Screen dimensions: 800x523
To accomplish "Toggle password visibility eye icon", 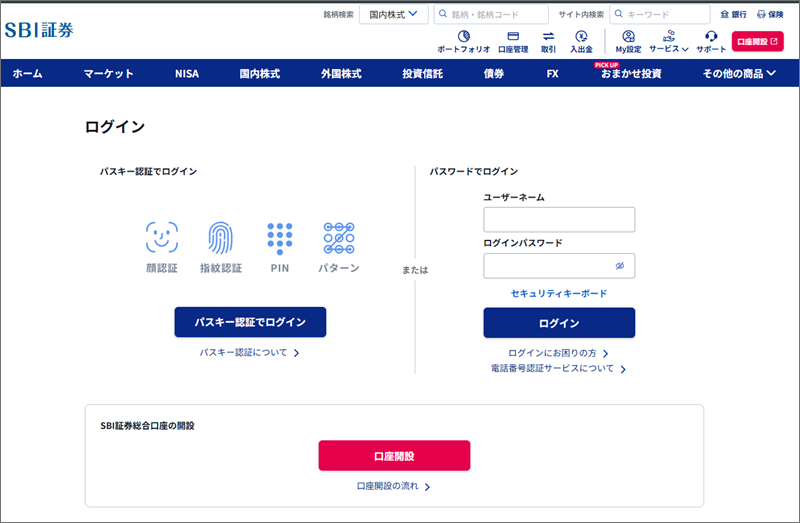I will tap(620, 266).
